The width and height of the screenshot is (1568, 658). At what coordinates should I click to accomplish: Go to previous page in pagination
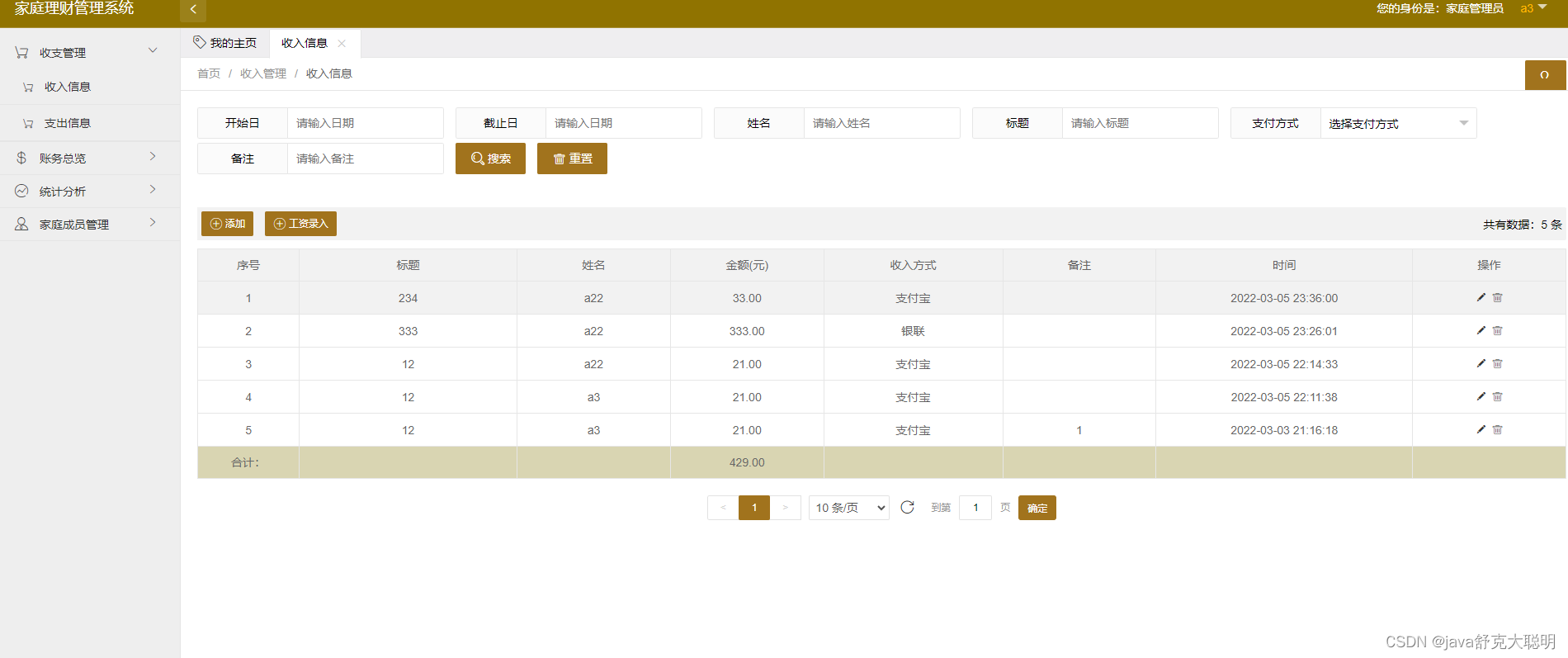pos(723,508)
